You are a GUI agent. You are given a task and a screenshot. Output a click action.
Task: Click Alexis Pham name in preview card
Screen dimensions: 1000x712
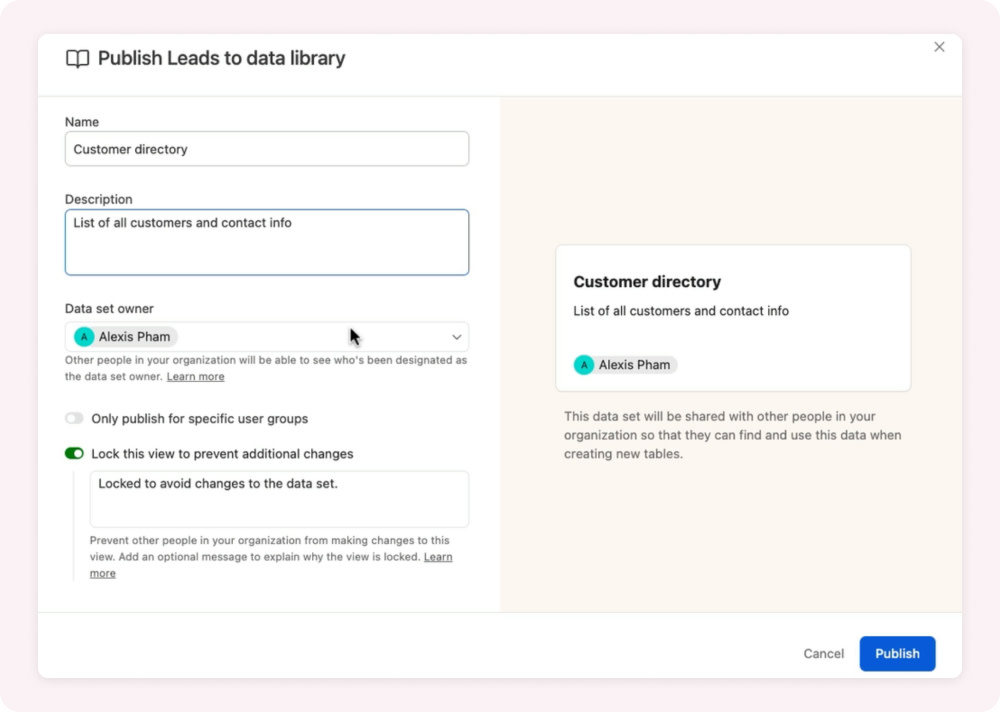[634, 365]
